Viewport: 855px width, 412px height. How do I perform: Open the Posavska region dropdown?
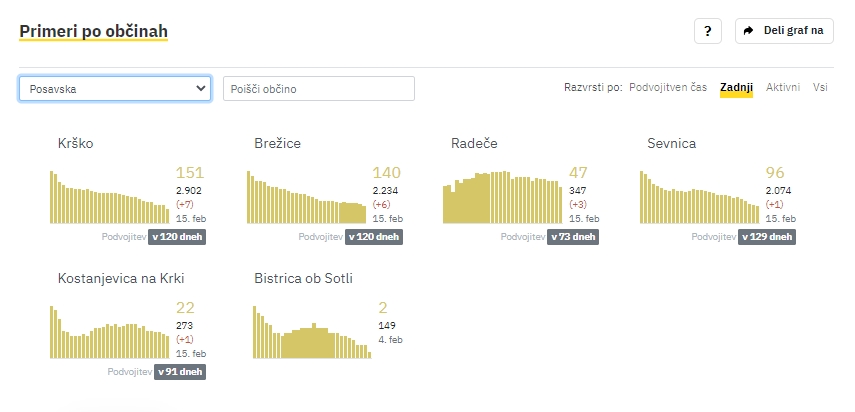click(115, 88)
